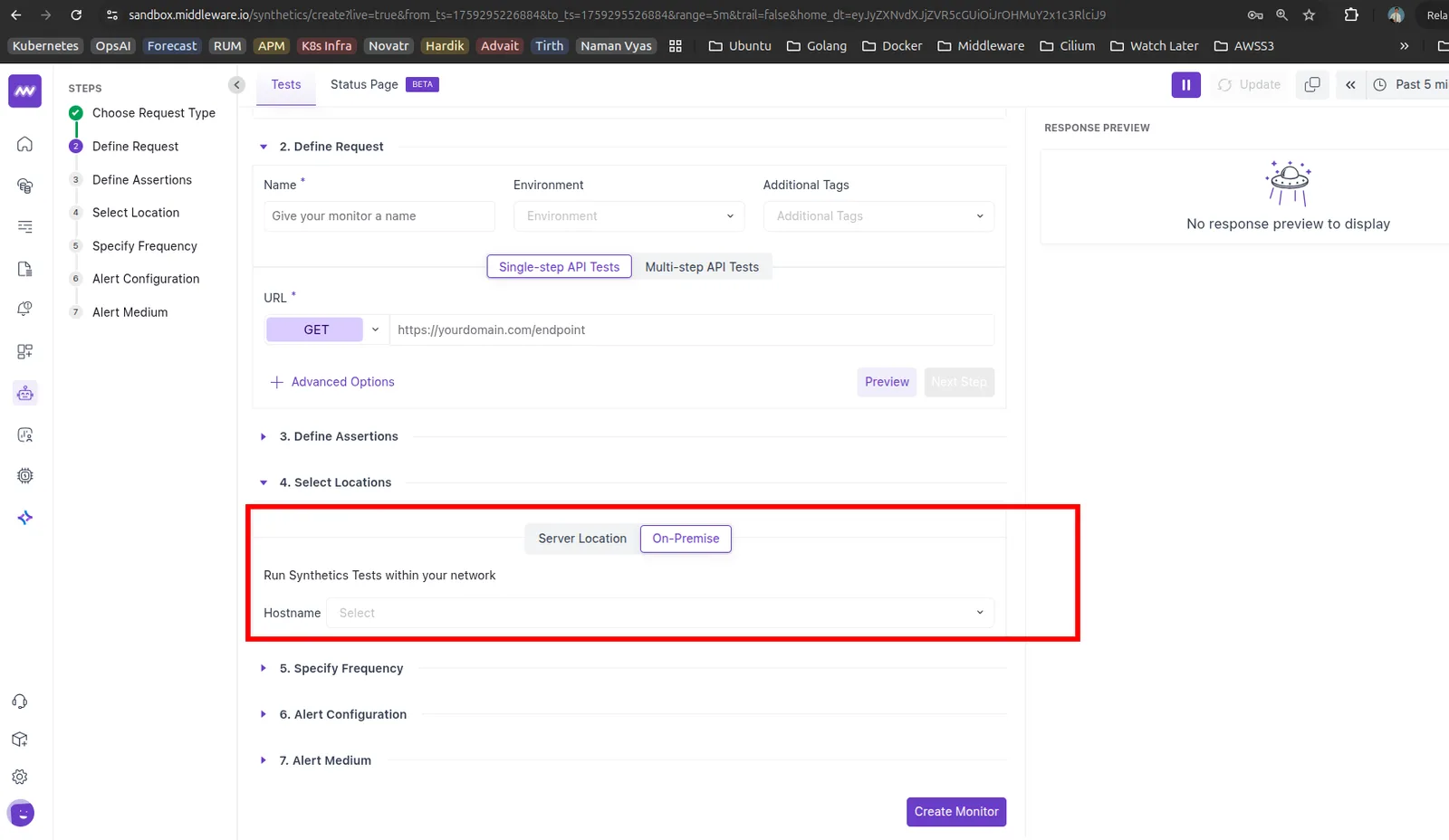The image size is (1449, 840).
Task: Switch to Server Location option
Action: click(x=582, y=539)
